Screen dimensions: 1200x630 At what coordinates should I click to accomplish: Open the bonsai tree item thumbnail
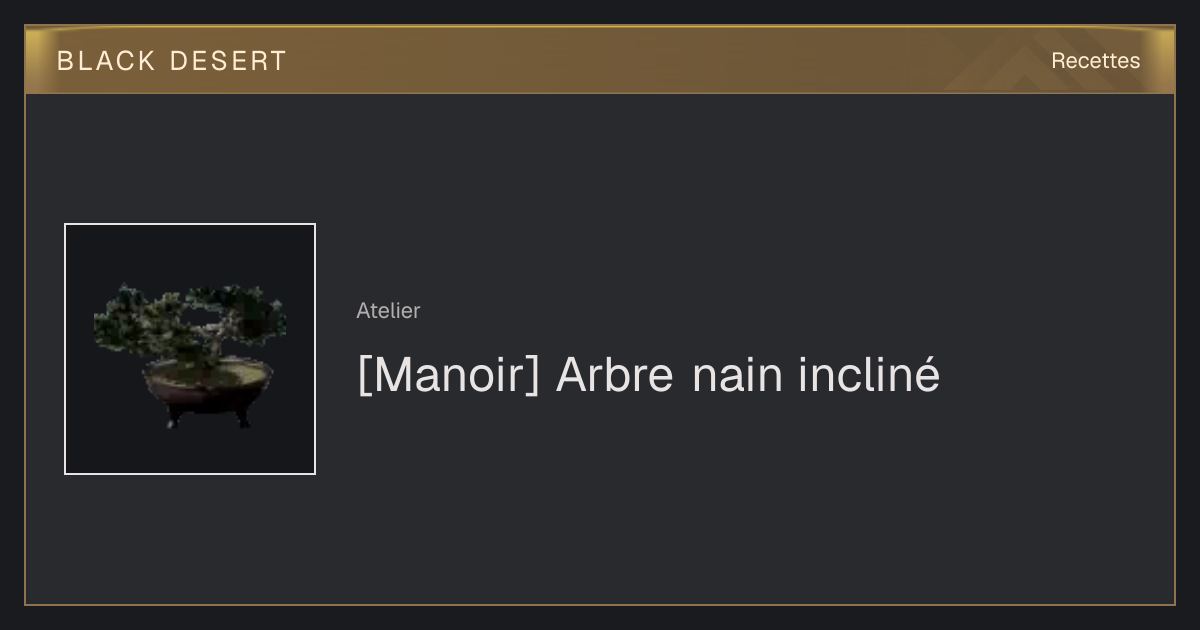click(190, 349)
